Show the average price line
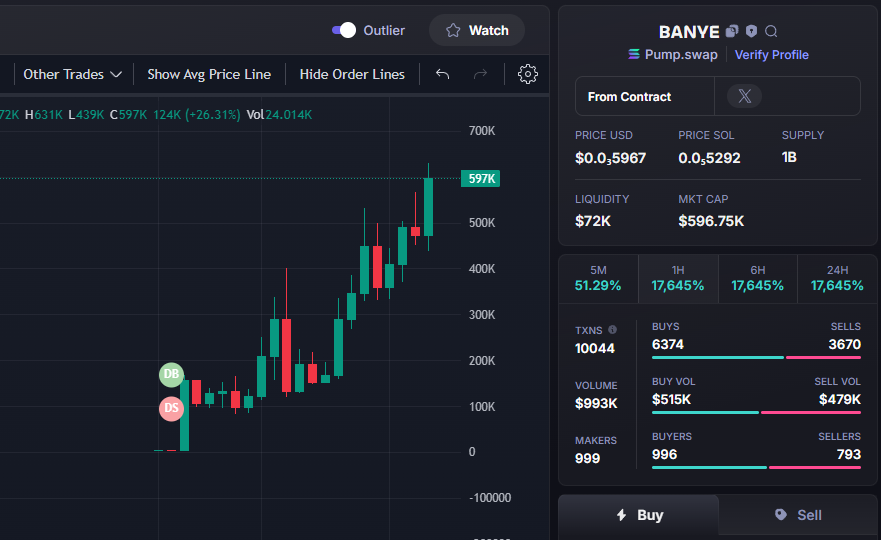 click(209, 74)
